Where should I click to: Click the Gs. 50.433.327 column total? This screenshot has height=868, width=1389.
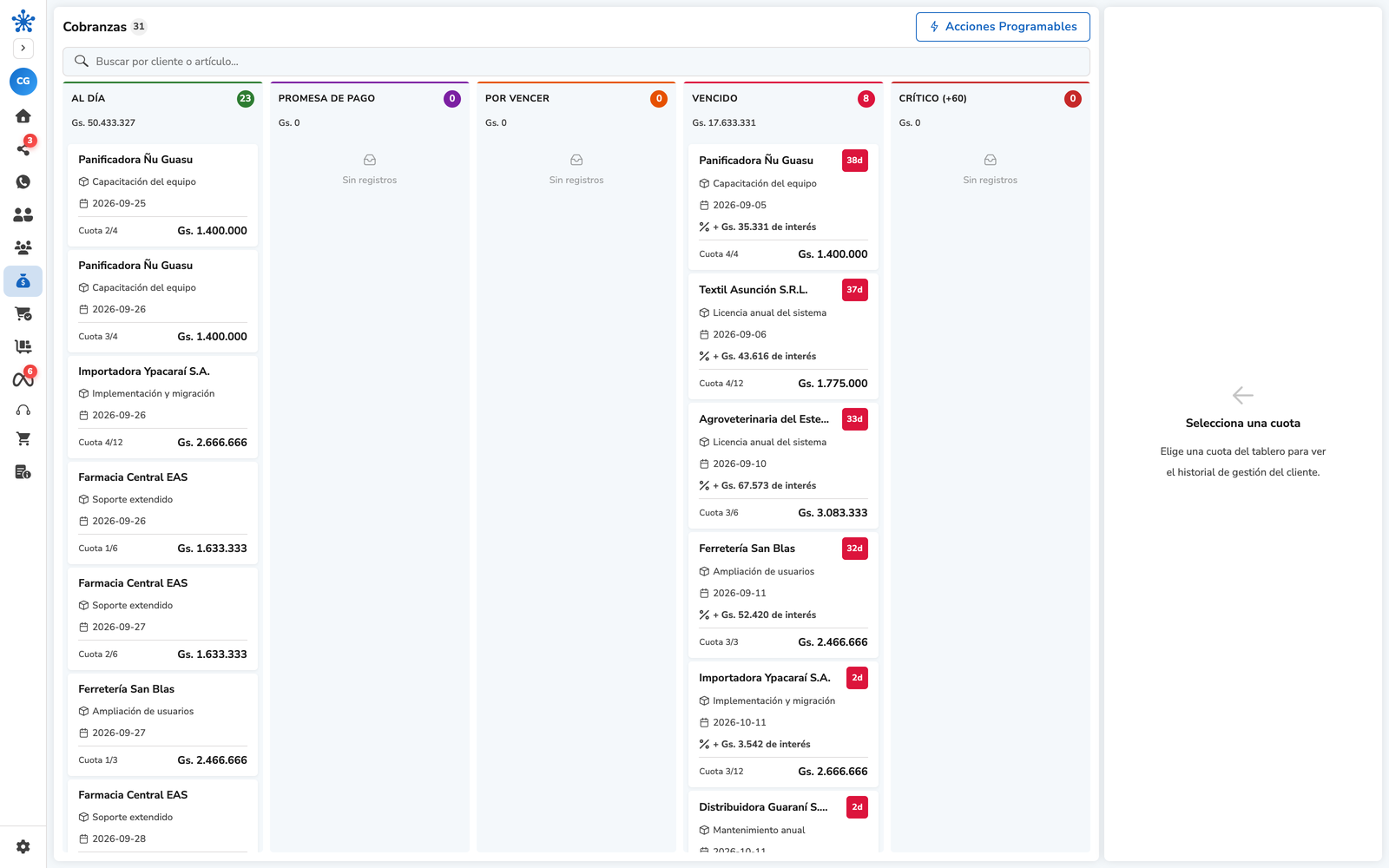click(103, 123)
